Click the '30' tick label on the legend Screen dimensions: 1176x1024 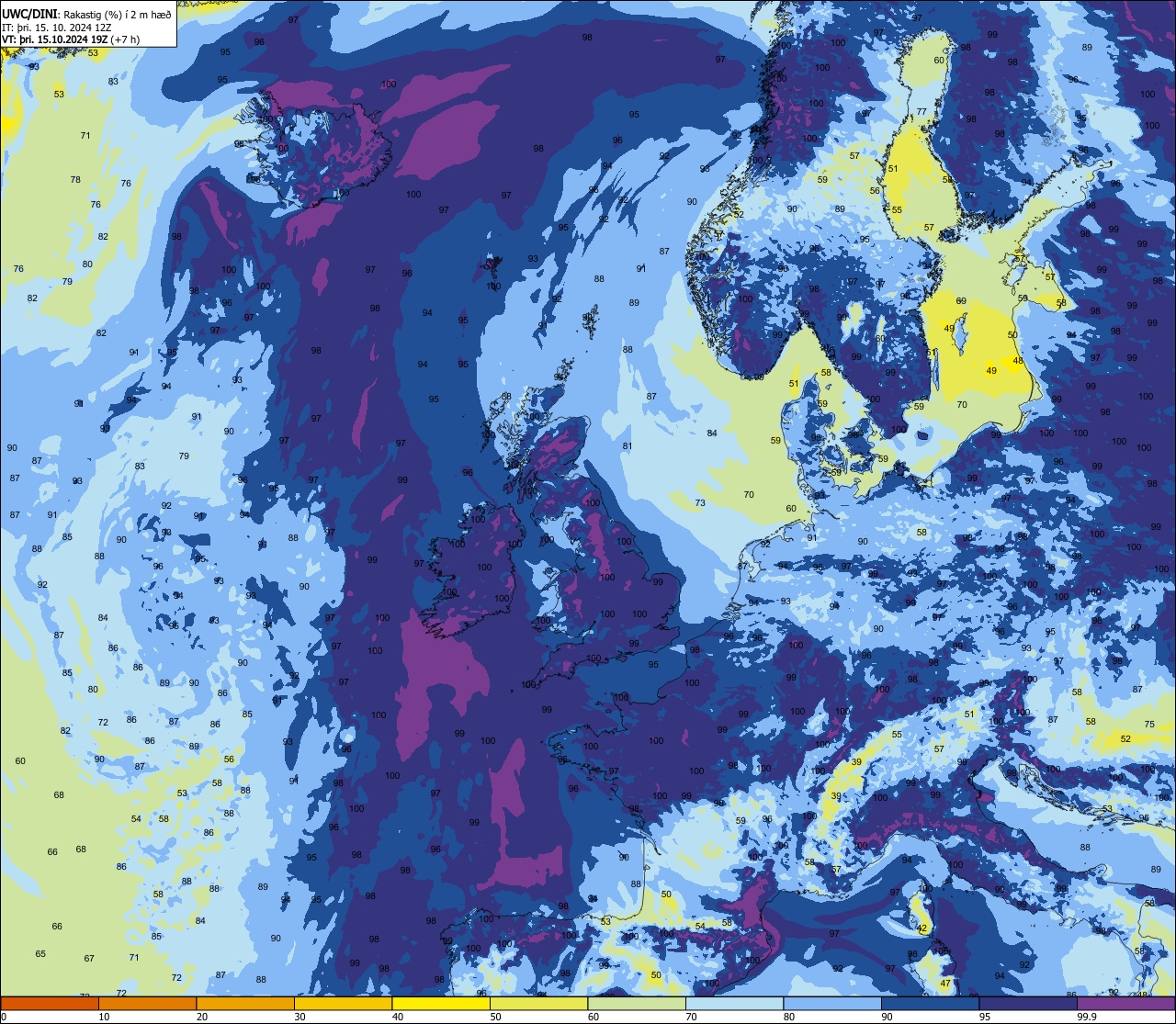pyautogui.click(x=300, y=1017)
